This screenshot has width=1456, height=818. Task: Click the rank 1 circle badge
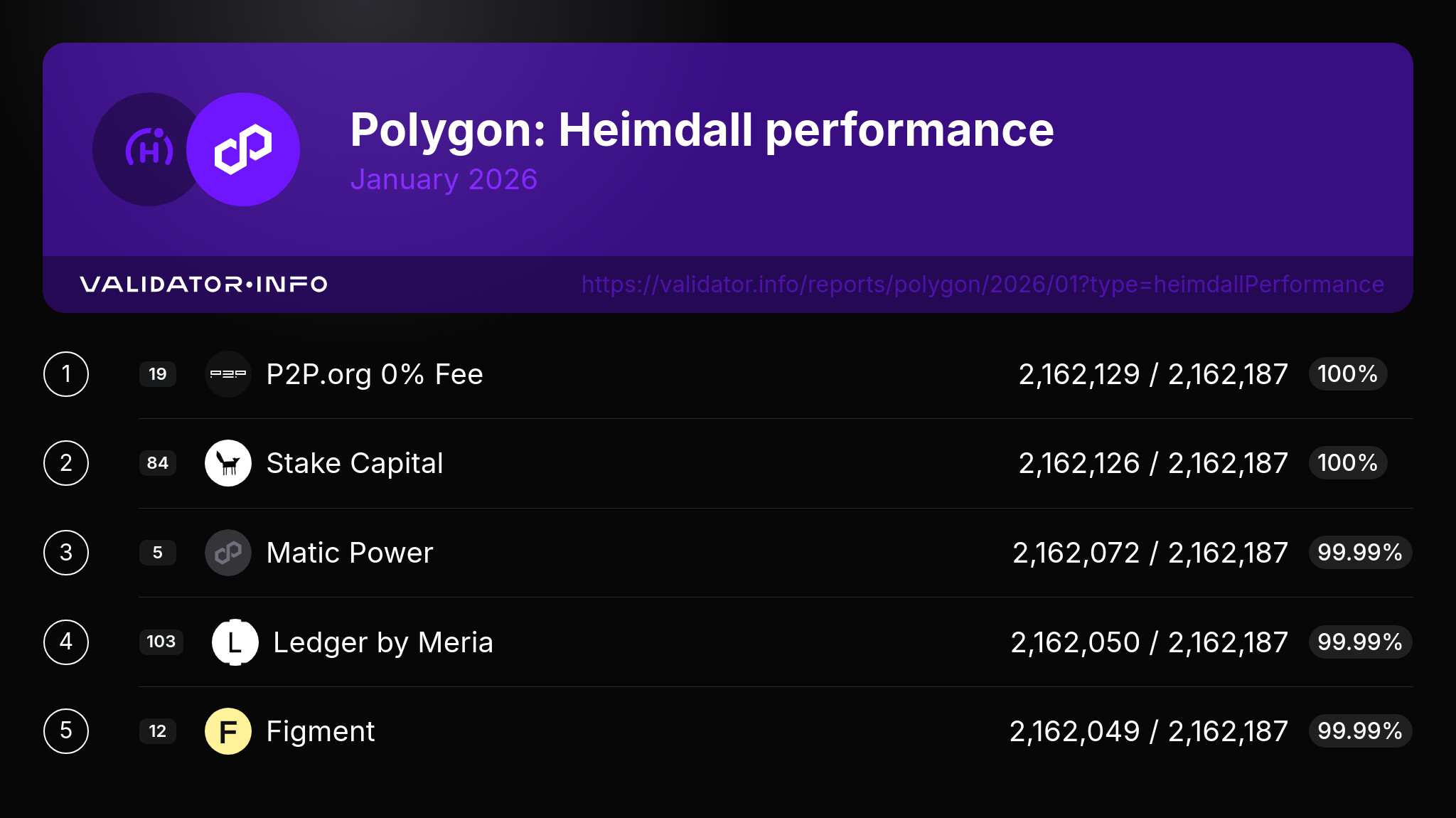tap(66, 374)
